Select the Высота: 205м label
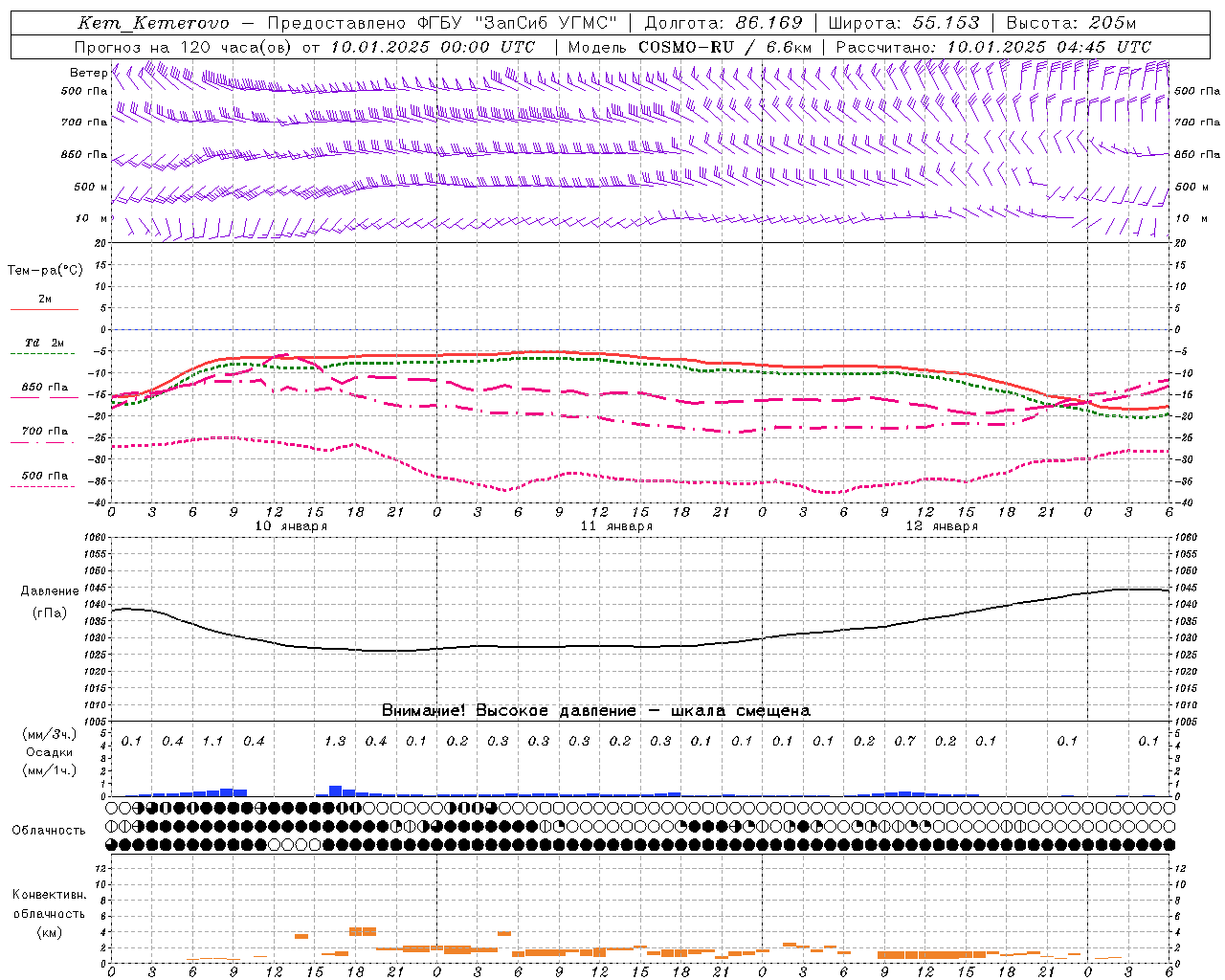 click(1071, 23)
